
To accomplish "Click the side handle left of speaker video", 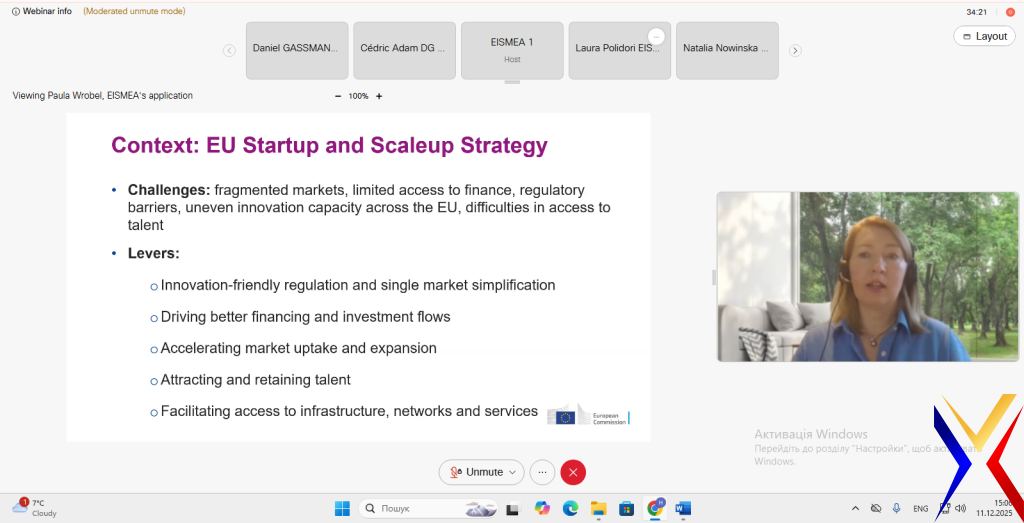I will coord(714,277).
